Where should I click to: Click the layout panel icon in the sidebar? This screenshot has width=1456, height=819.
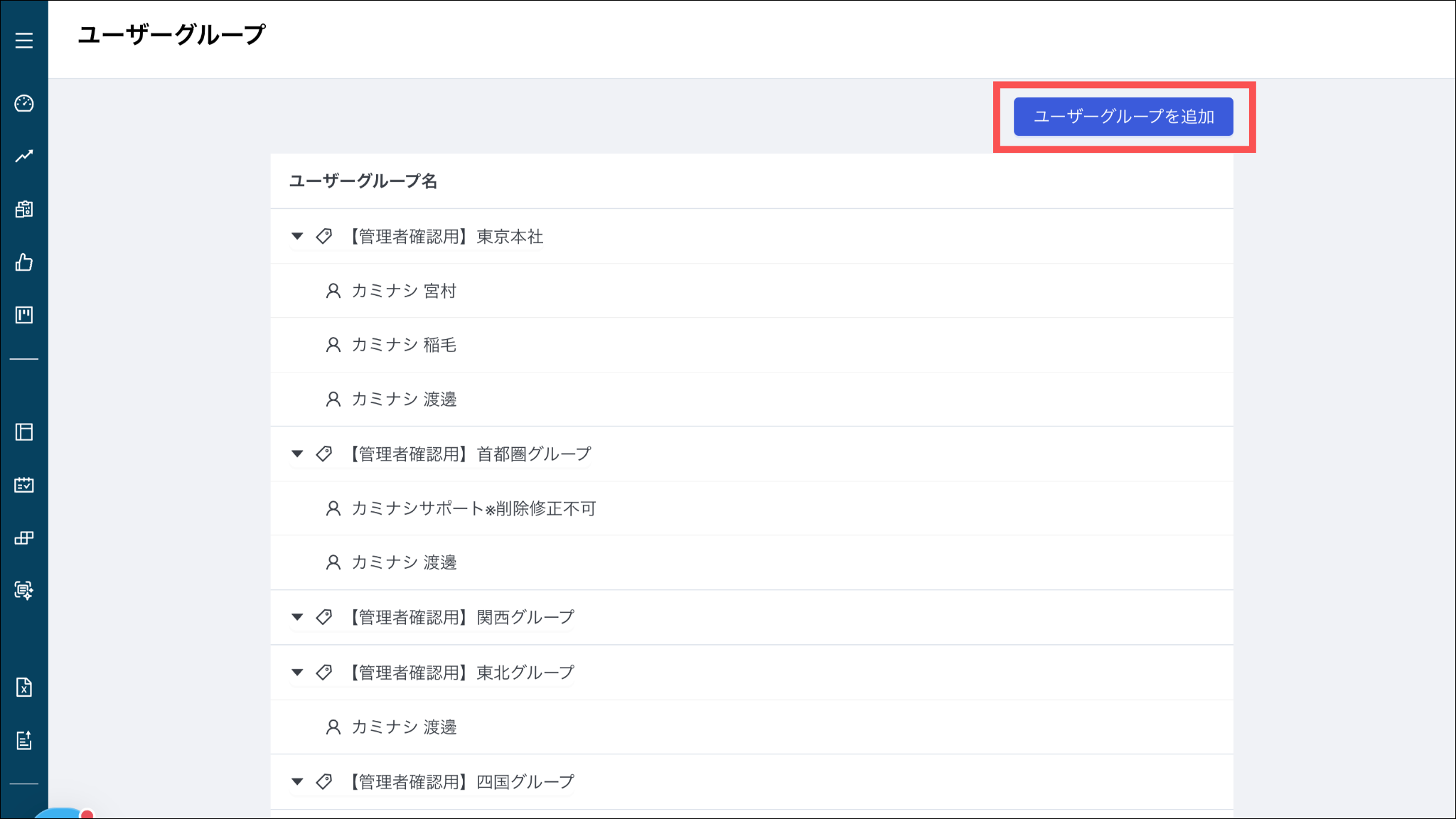coord(24,432)
